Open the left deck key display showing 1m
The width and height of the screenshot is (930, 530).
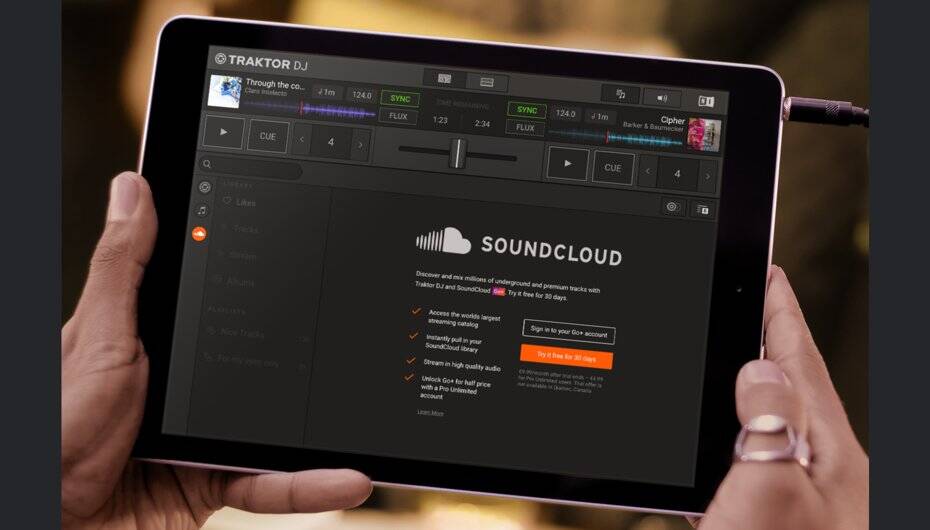click(327, 92)
